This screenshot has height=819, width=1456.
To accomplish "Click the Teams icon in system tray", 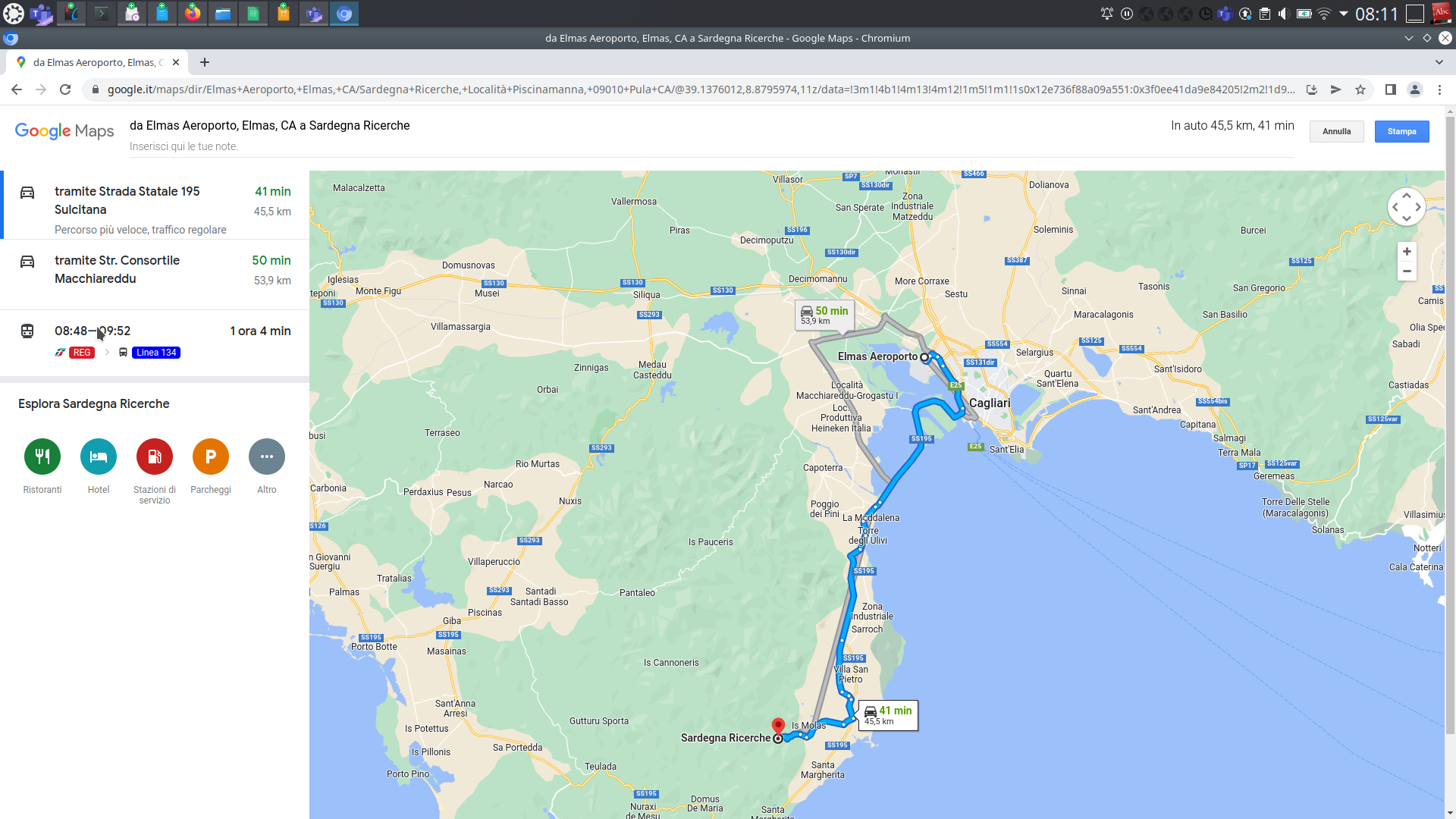I will pyautogui.click(x=1225, y=14).
